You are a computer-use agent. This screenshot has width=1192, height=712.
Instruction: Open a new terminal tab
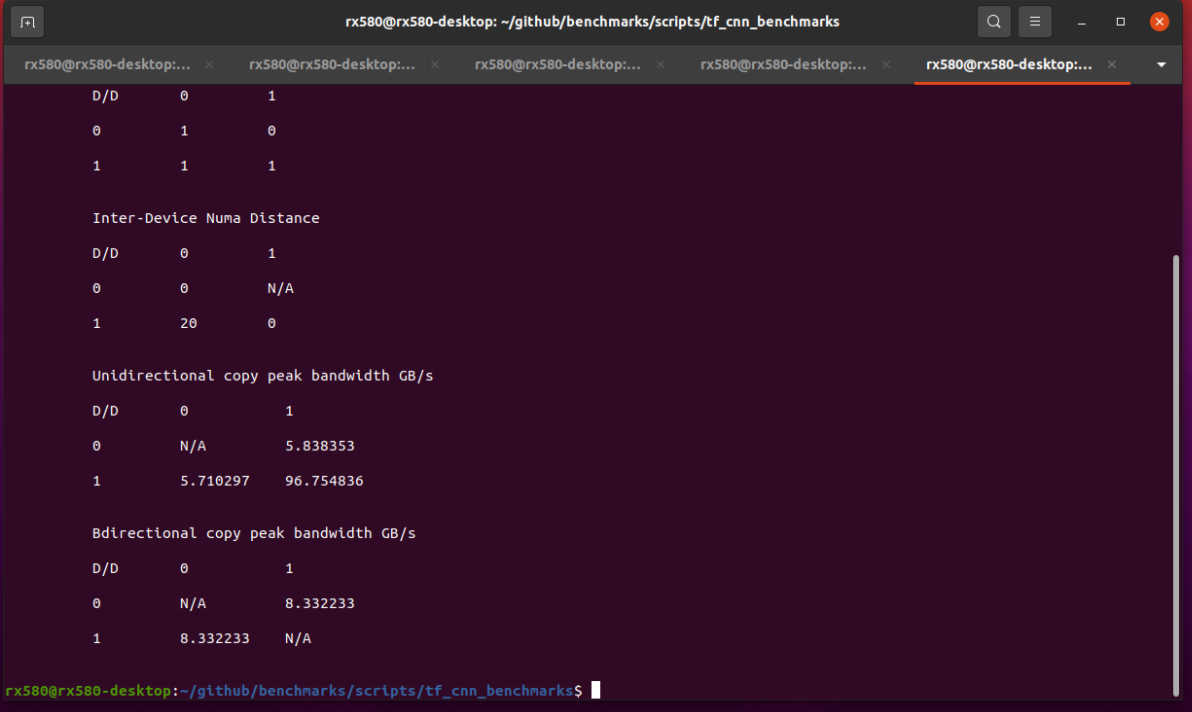point(27,22)
